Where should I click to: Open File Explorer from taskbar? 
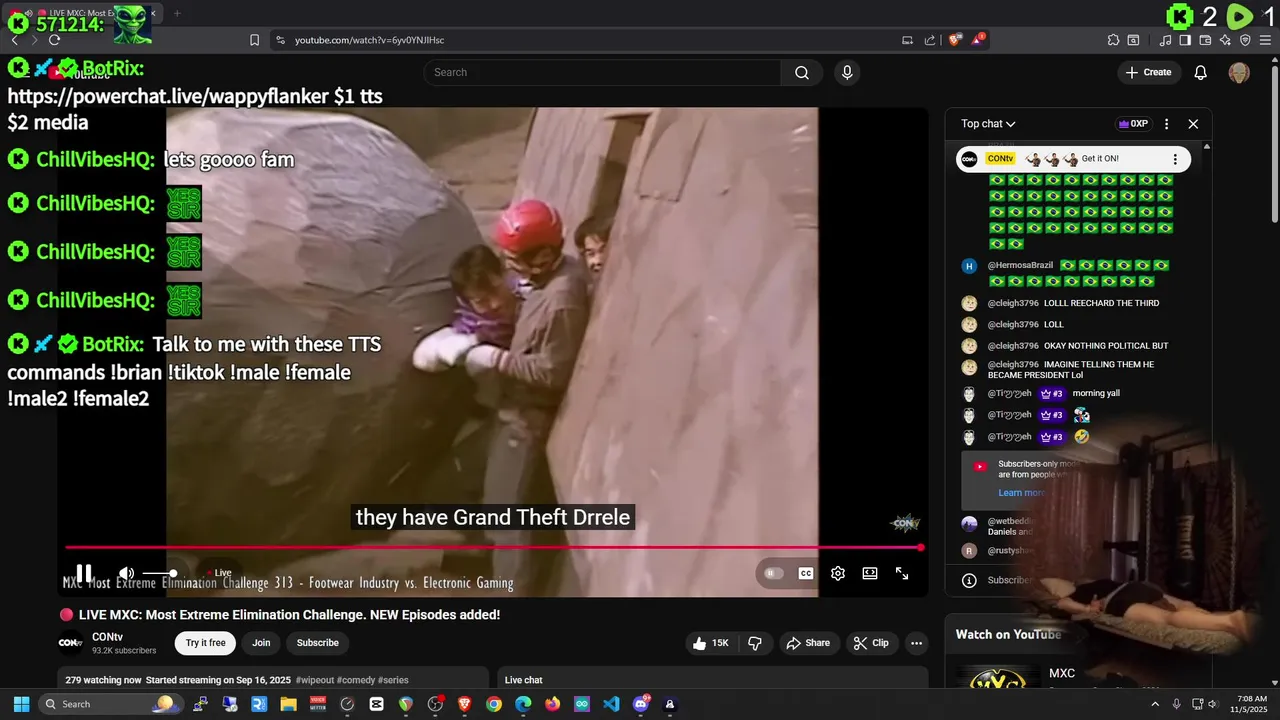288,704
